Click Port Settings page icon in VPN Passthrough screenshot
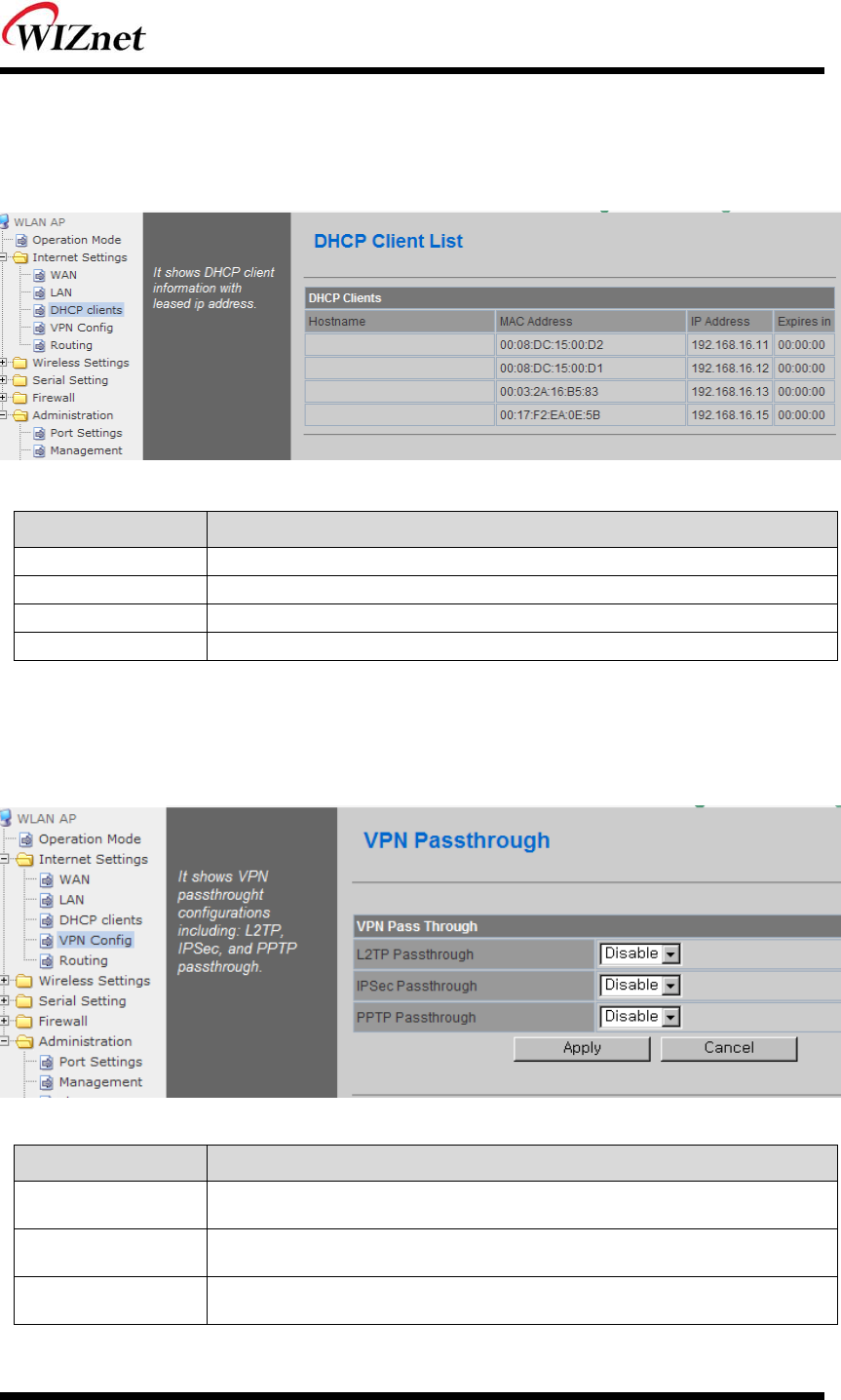The width and height of the screenshot is (841, 1400). click(47, 1062)
